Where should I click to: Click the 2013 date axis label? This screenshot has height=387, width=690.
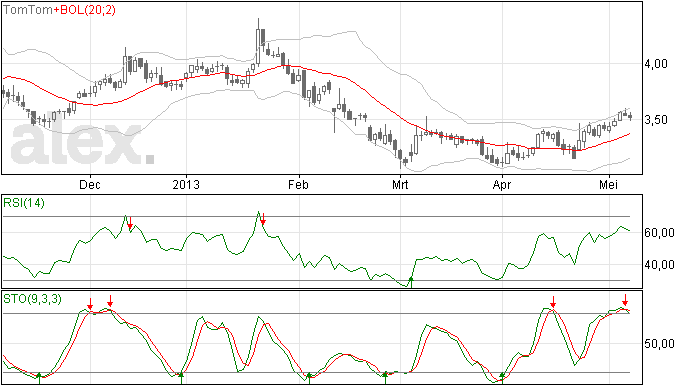186,184
